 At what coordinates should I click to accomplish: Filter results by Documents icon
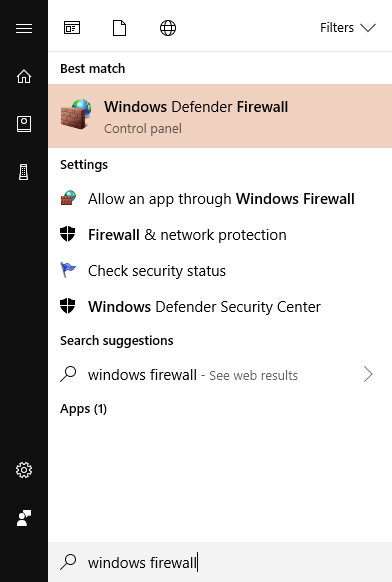120,28
